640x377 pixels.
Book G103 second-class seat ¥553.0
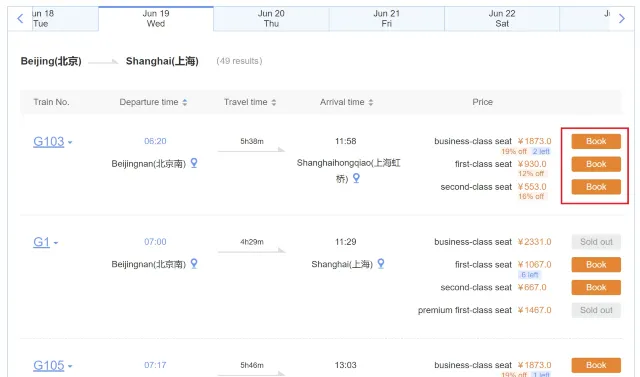596,187
